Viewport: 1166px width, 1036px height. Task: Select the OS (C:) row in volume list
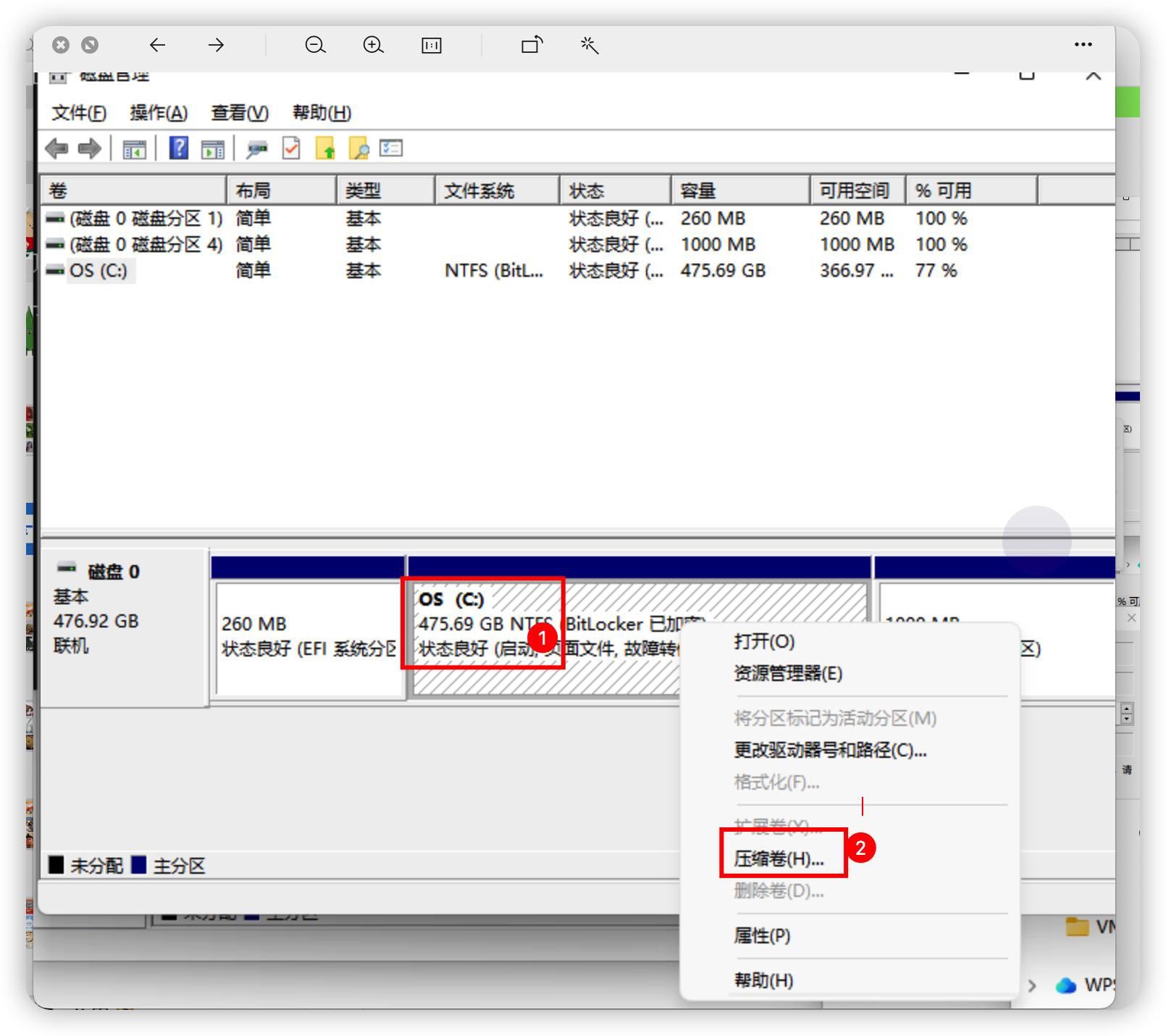pyautogui.click(x=98, y=271)
